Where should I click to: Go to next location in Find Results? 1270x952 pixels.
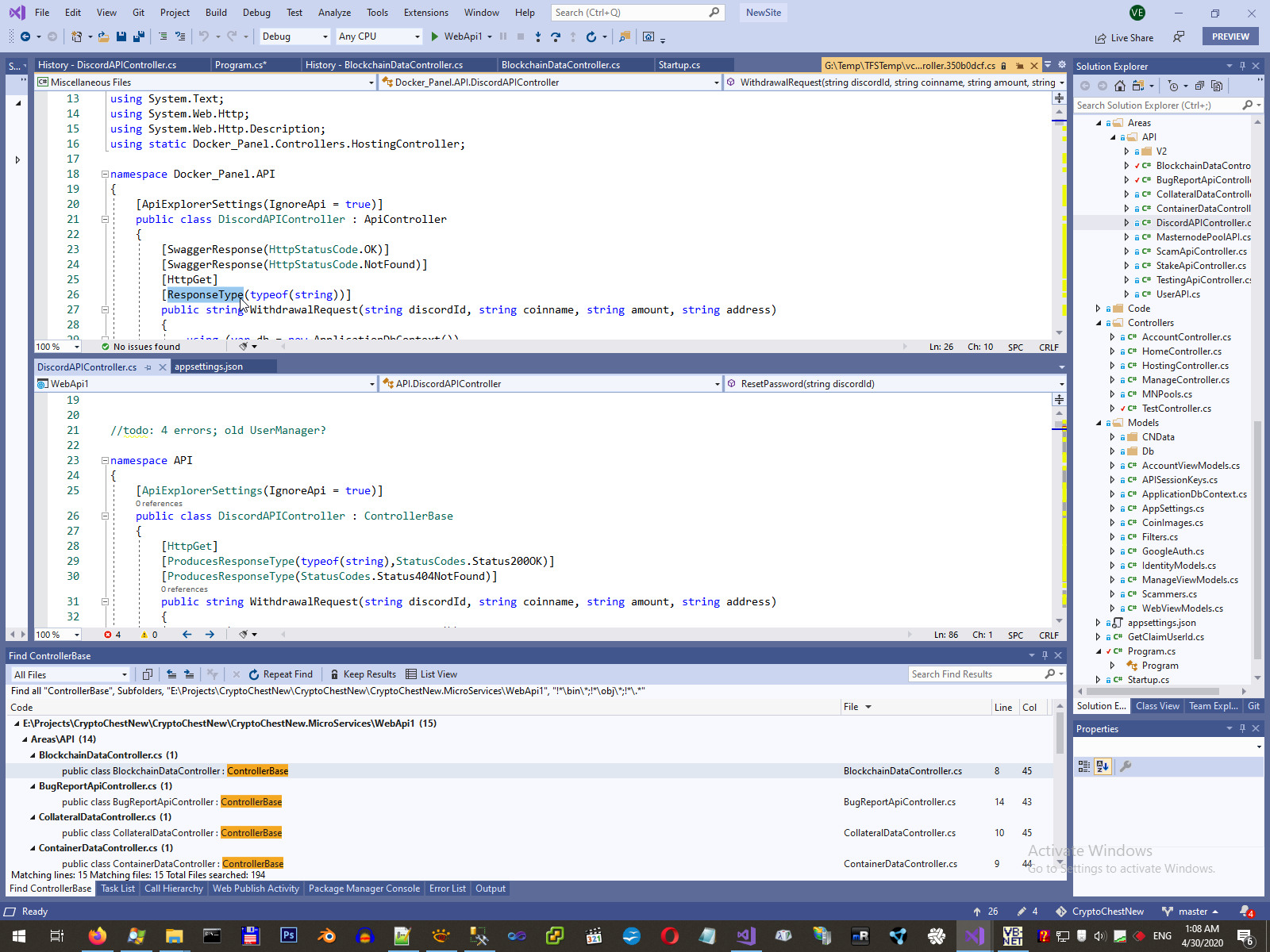point(189,674)
